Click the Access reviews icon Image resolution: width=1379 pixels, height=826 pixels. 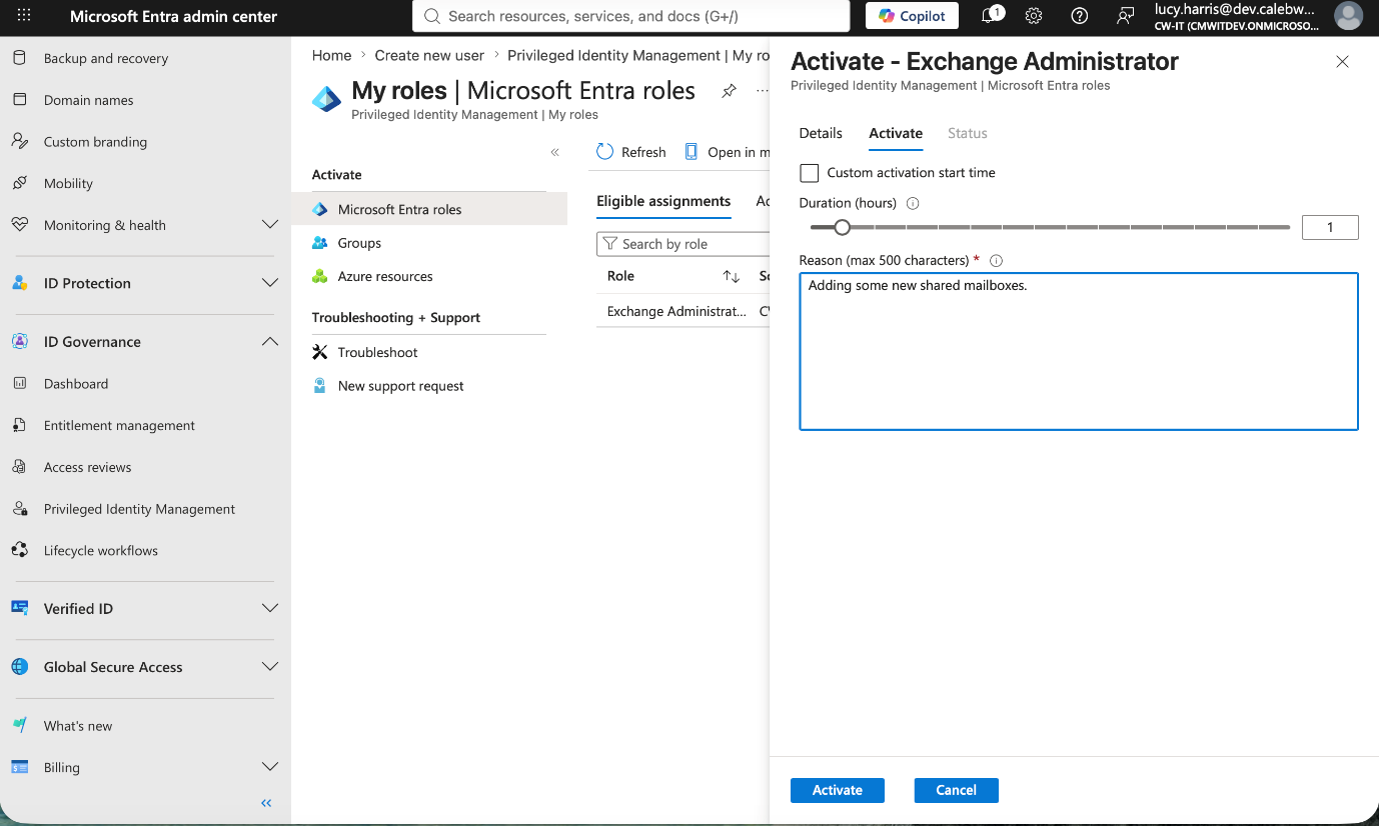point(20,467)
